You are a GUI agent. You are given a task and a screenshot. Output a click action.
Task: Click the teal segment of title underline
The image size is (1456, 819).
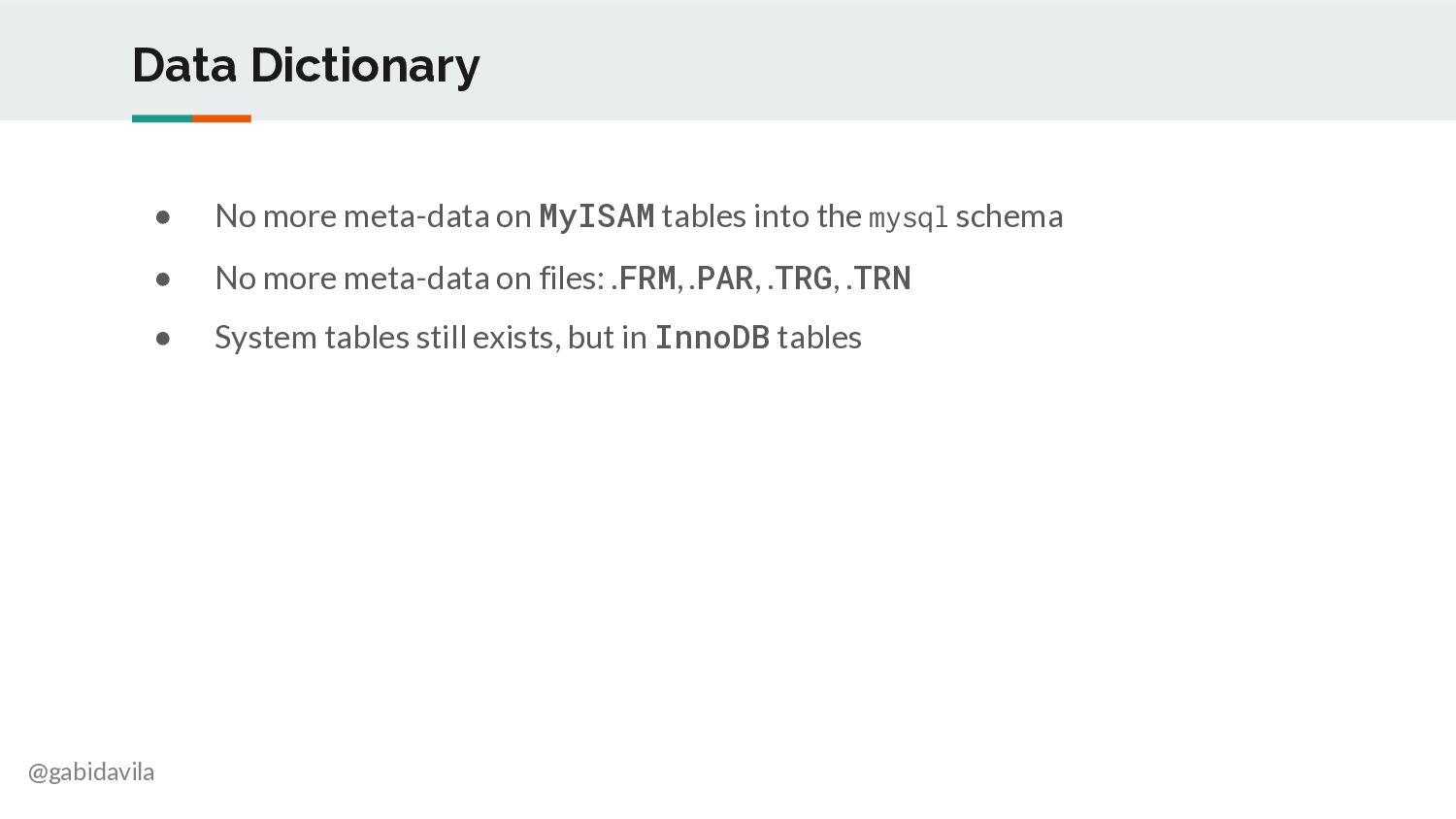pyautogui.click(x=162, y=118)
